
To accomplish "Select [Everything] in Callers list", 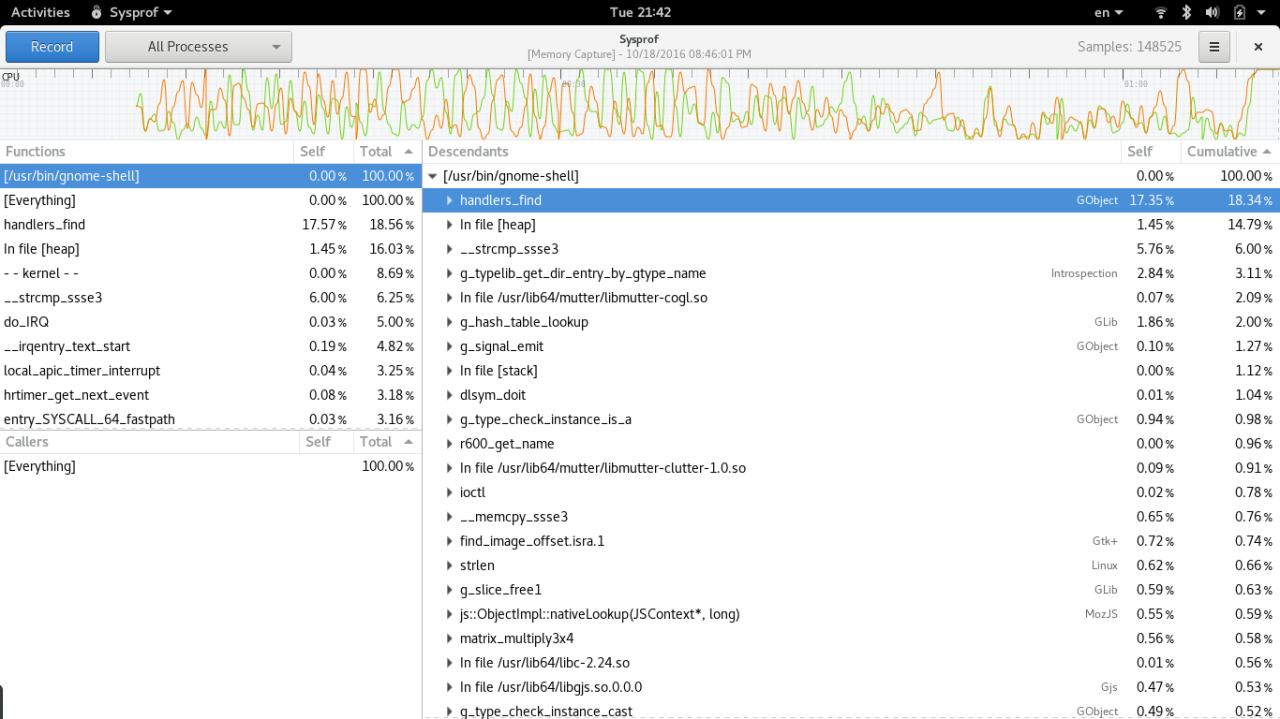I will (x=210, y=466).
